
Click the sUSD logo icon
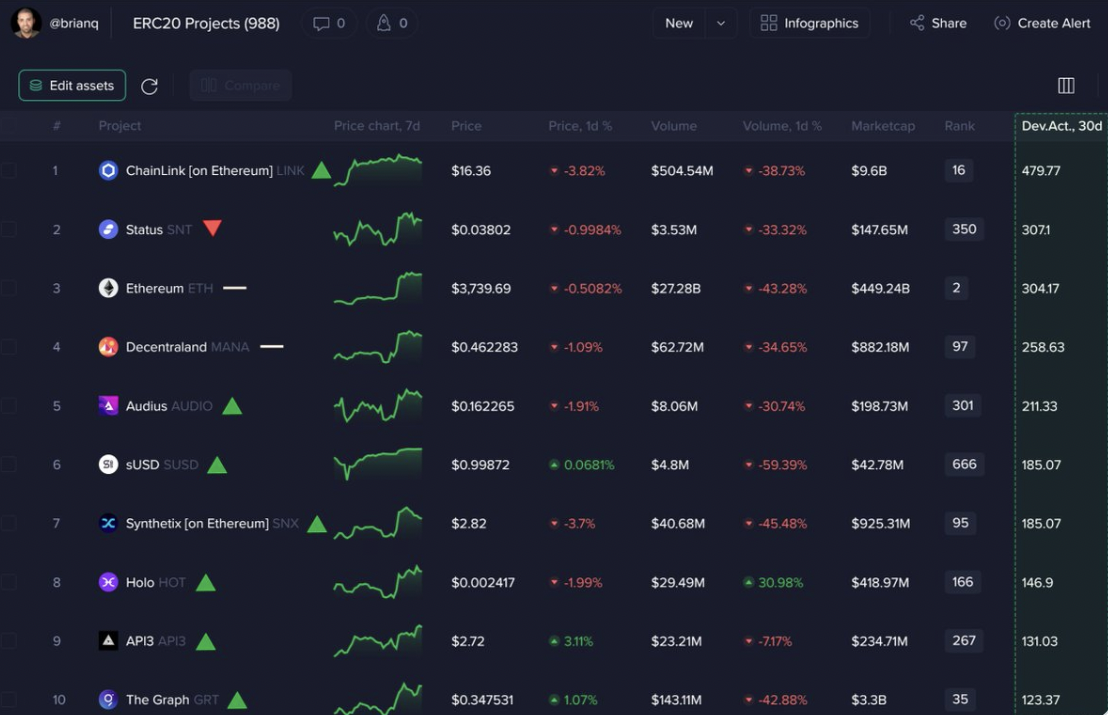[x=108, y=464]
